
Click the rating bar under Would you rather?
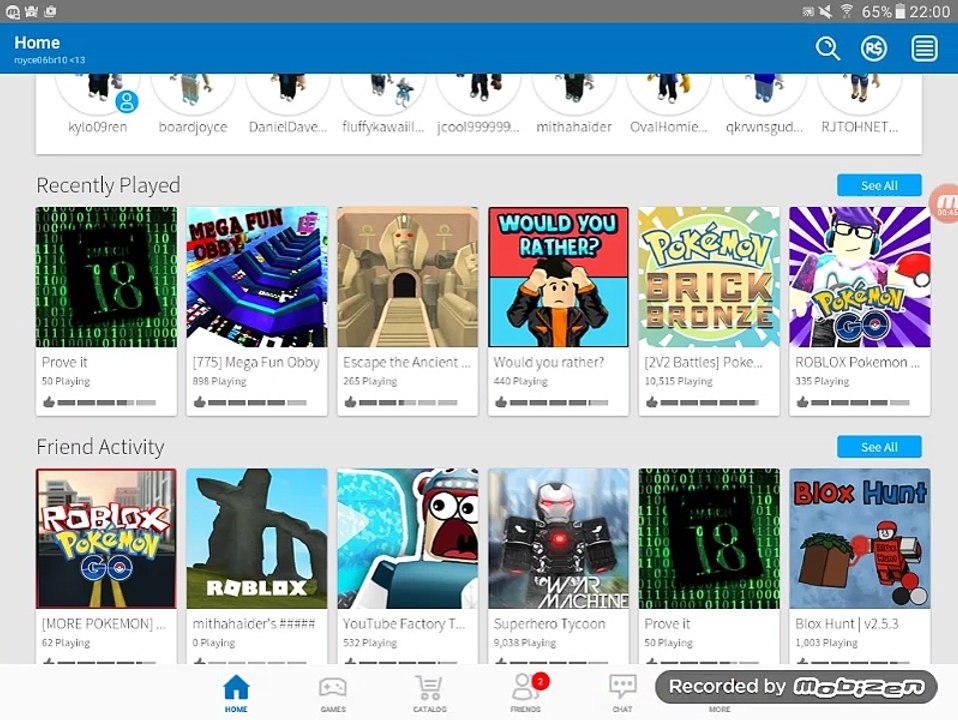(558, 403)
